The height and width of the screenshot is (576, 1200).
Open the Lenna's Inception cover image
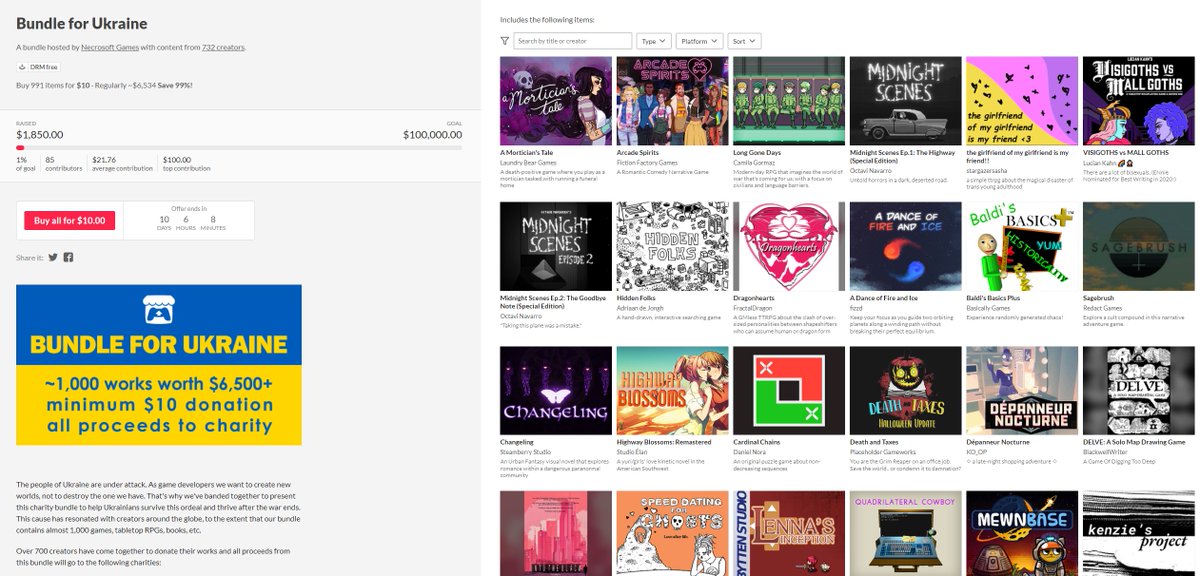click(789, 533)
